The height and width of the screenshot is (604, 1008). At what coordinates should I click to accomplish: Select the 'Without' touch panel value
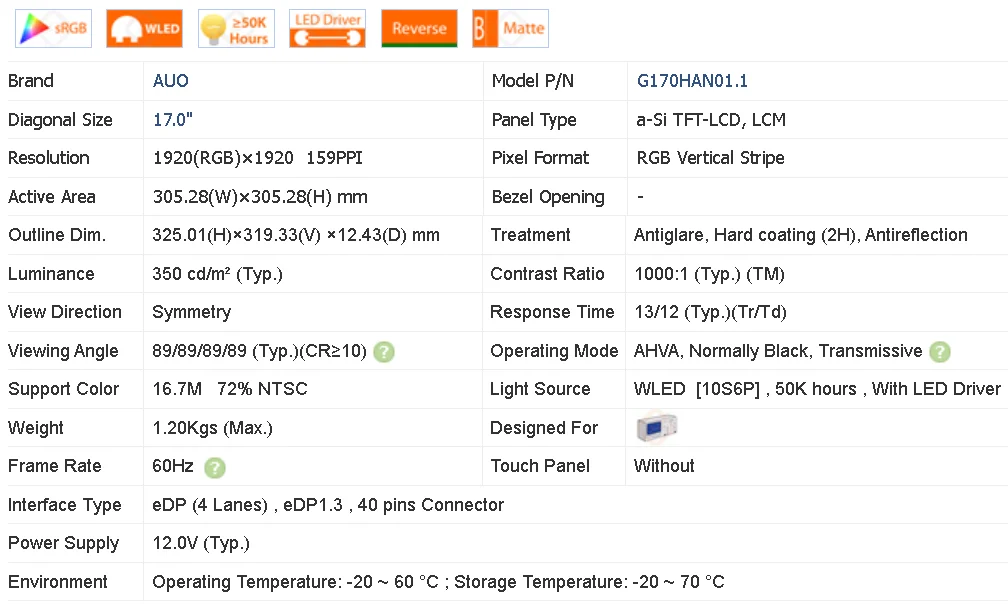pyautogui.click(x=664, y=466)
